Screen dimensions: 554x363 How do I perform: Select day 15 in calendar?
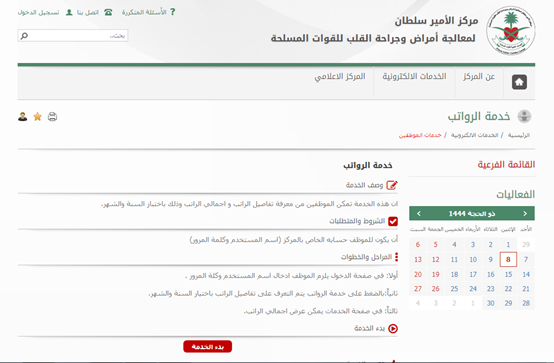click(508, 274)
